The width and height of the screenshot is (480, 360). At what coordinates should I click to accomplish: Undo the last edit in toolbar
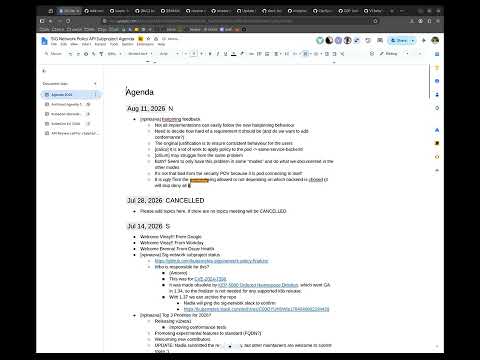70,54
